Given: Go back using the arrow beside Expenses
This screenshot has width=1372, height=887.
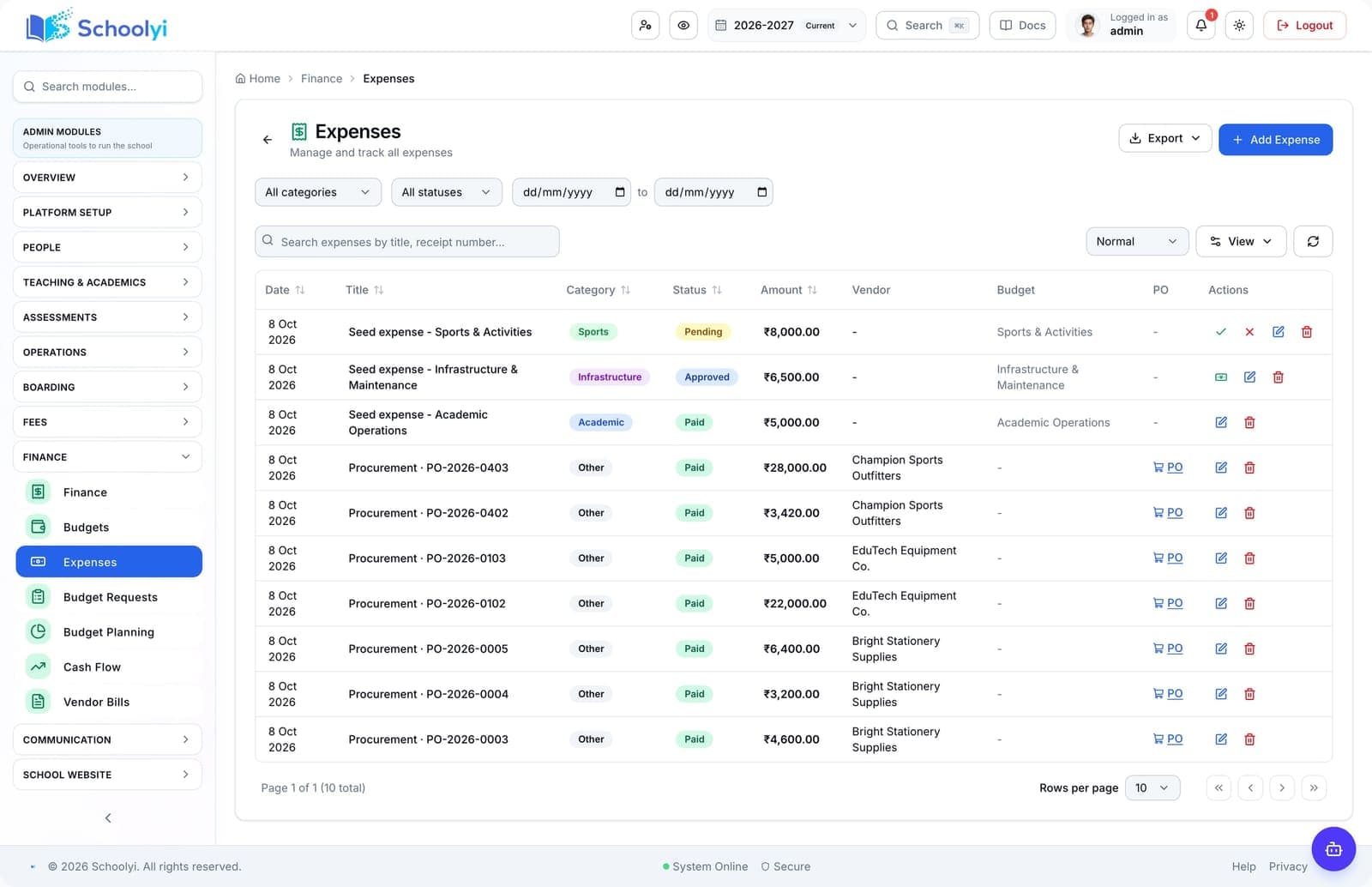Looking at the screenshot, I should tap(268, 139).
